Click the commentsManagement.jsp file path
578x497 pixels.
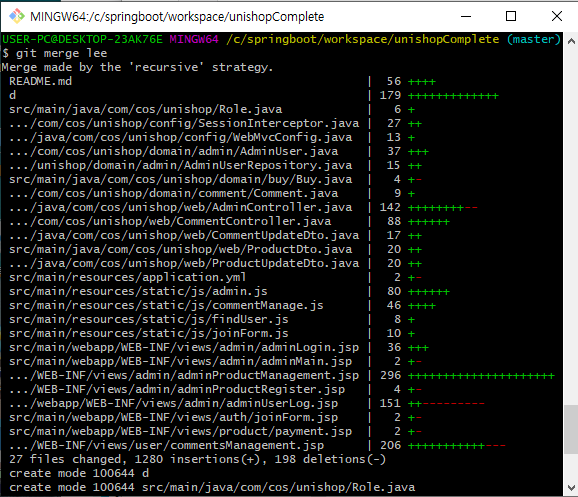coord(166,445)
